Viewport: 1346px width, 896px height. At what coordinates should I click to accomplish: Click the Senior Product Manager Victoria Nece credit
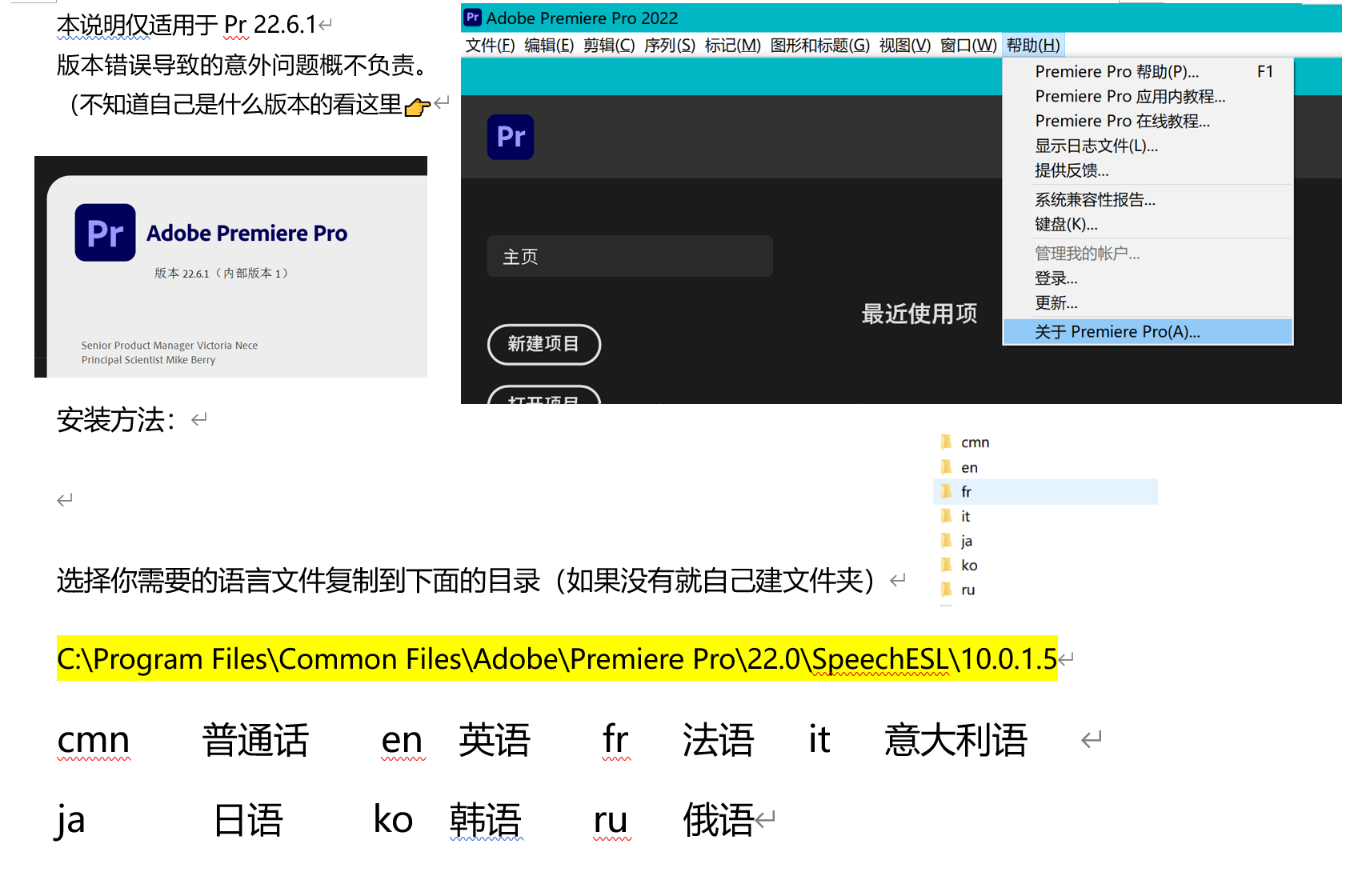[170, 346]
